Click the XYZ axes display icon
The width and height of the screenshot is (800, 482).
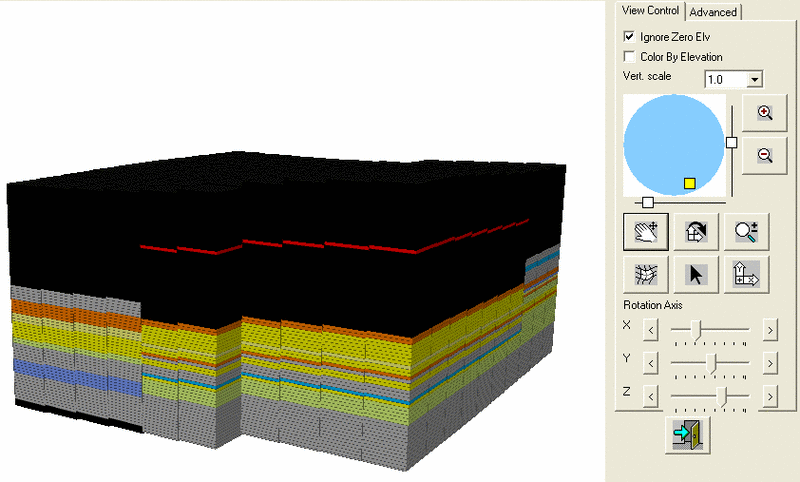pos(746,274)
